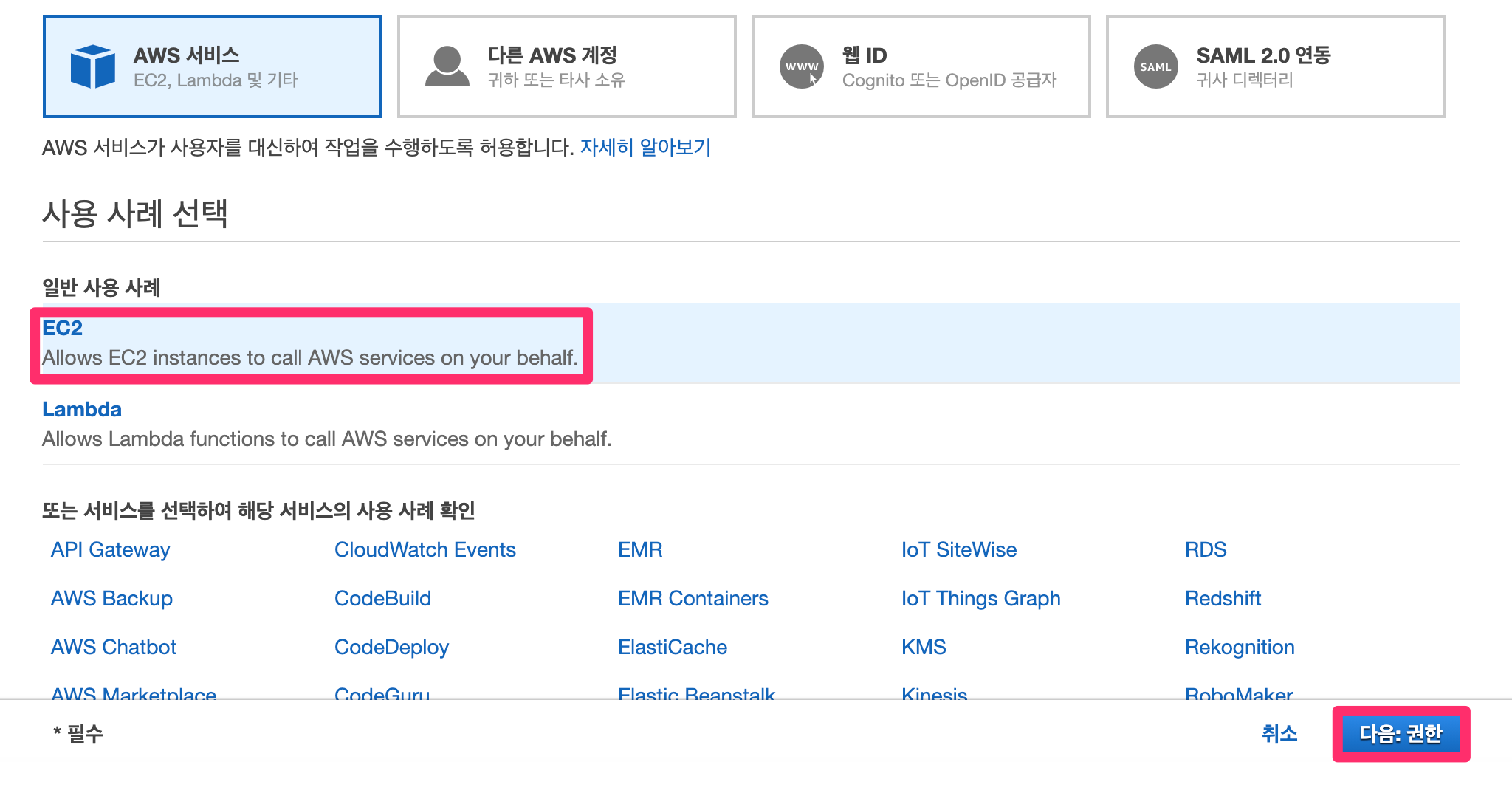1512x793 pixels.
Task: Select the EC2 use case
Action: coord(63,328)
